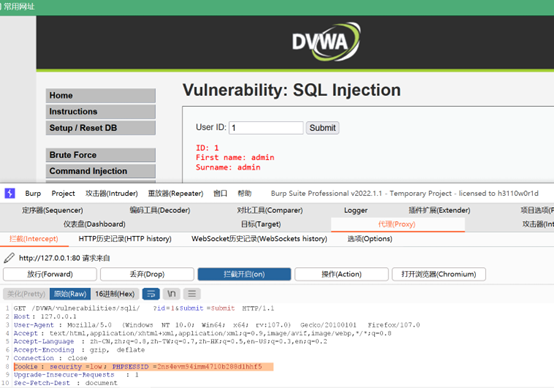Open the Repeater menu in menu bar
This screenshot has height=388, width=554.
click(x=176, y=194)
